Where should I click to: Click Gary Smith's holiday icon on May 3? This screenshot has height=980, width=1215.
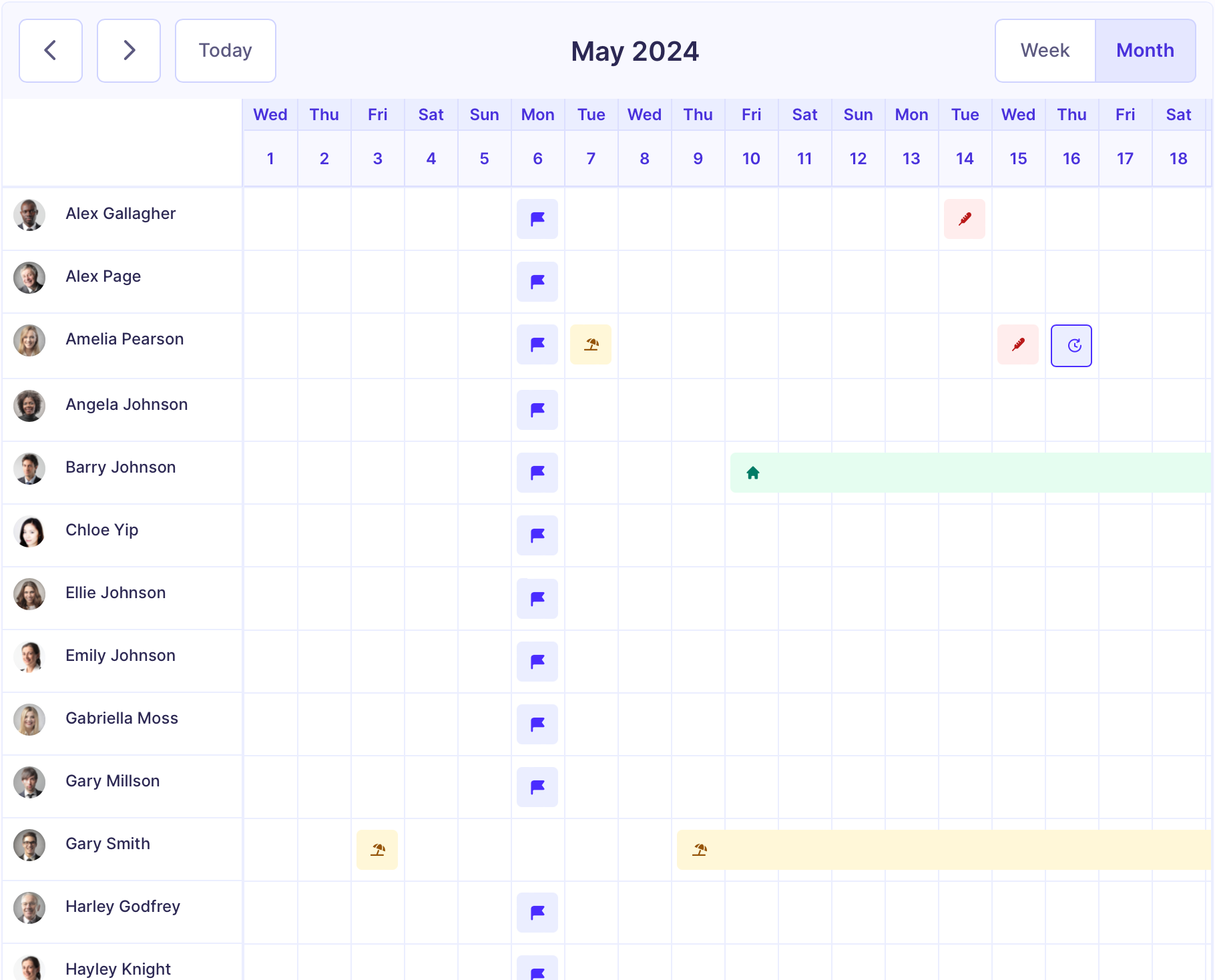point(377,850)
